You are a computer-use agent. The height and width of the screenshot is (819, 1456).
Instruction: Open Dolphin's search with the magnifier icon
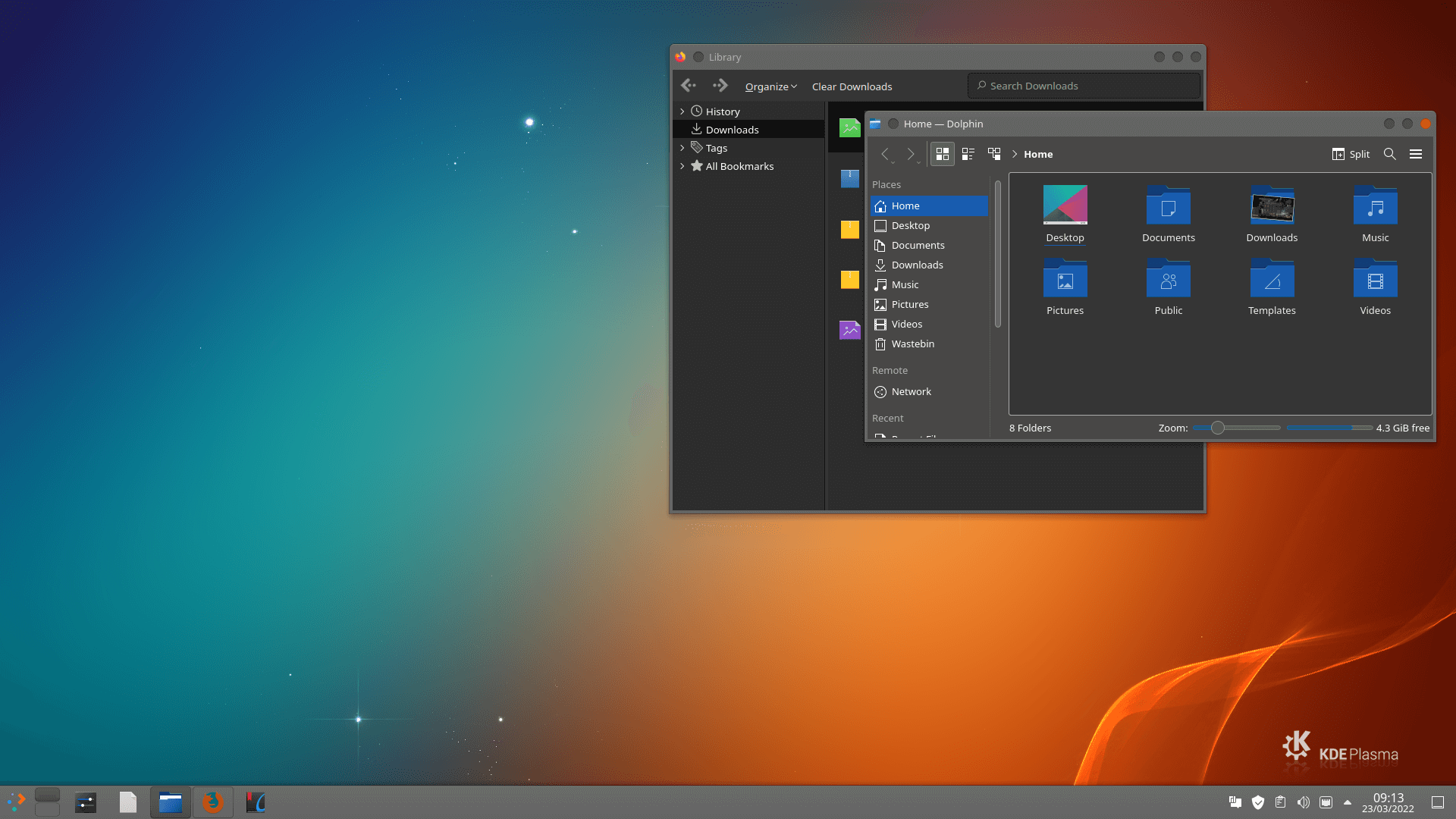[1390, 154]
